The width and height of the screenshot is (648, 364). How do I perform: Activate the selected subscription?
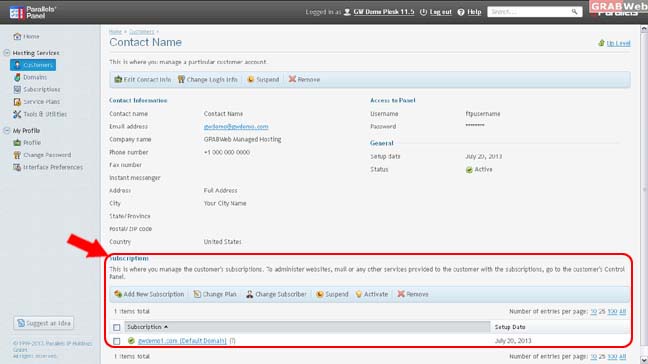click(x=372, y=294)
